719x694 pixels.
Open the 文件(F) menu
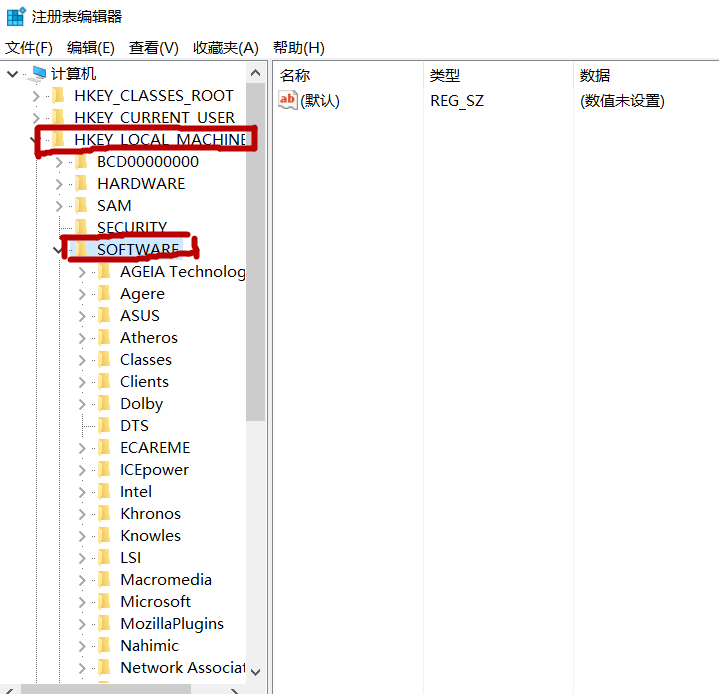[x=28, y=48]
